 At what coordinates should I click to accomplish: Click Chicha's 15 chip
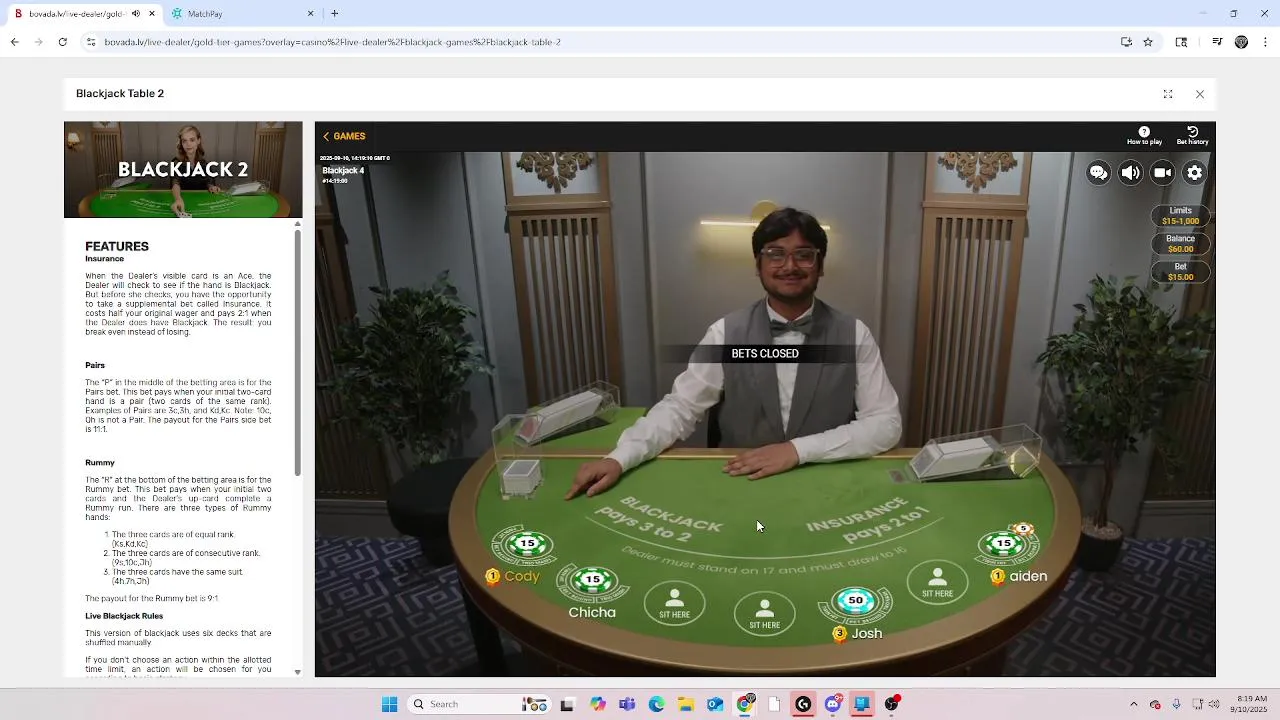tap(592, 579)
